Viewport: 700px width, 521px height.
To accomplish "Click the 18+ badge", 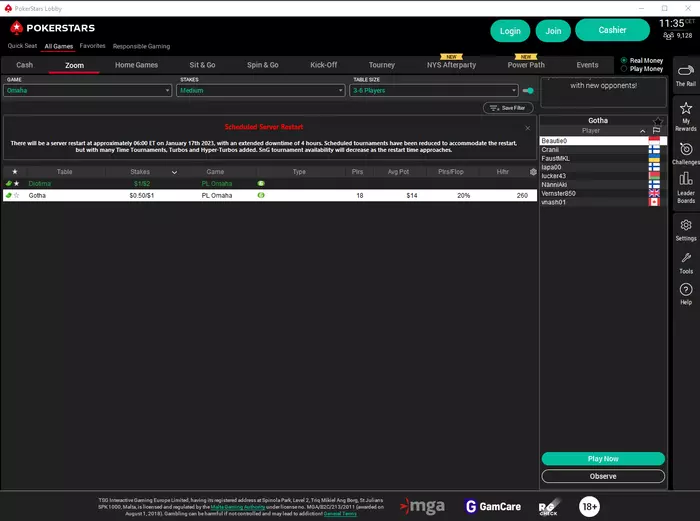I will click(589, 507).
